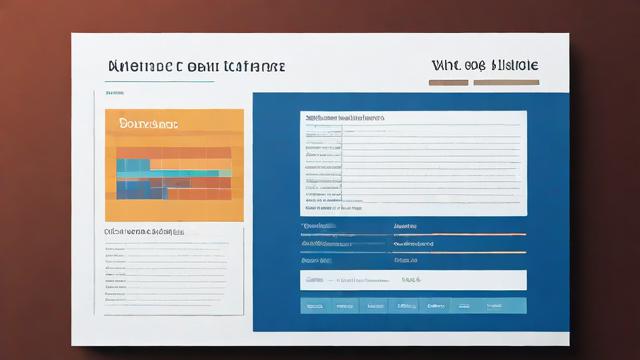Click the top-right heading text

(485, 65)
